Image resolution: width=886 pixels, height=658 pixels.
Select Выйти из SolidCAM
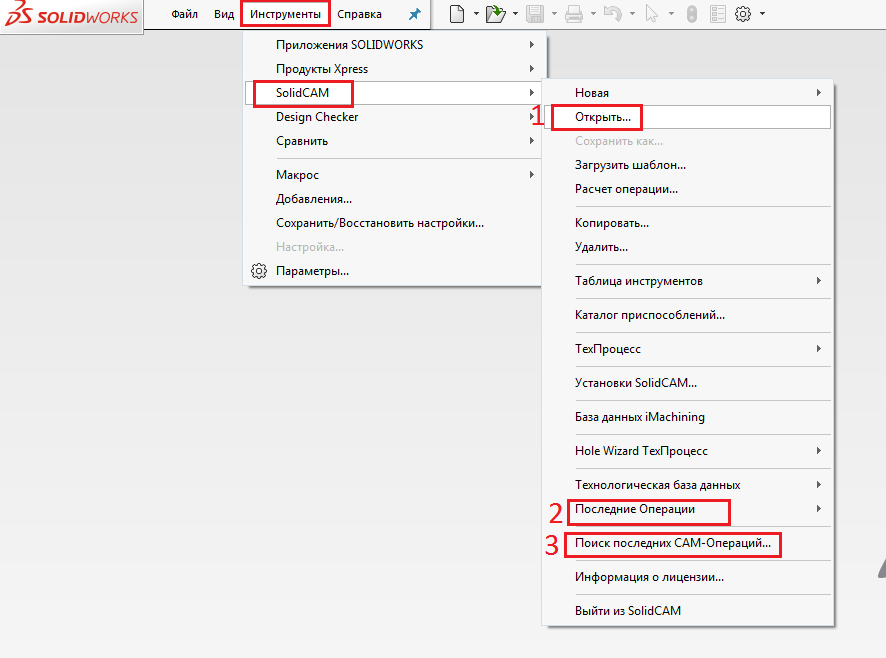(688, 611)
